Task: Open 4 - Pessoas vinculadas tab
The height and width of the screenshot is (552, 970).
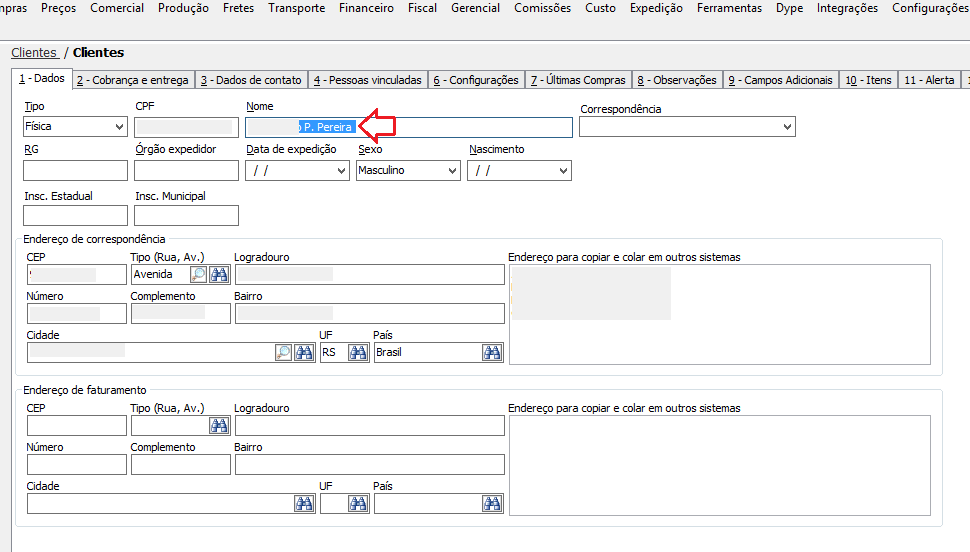Action: tap(367, 80)
